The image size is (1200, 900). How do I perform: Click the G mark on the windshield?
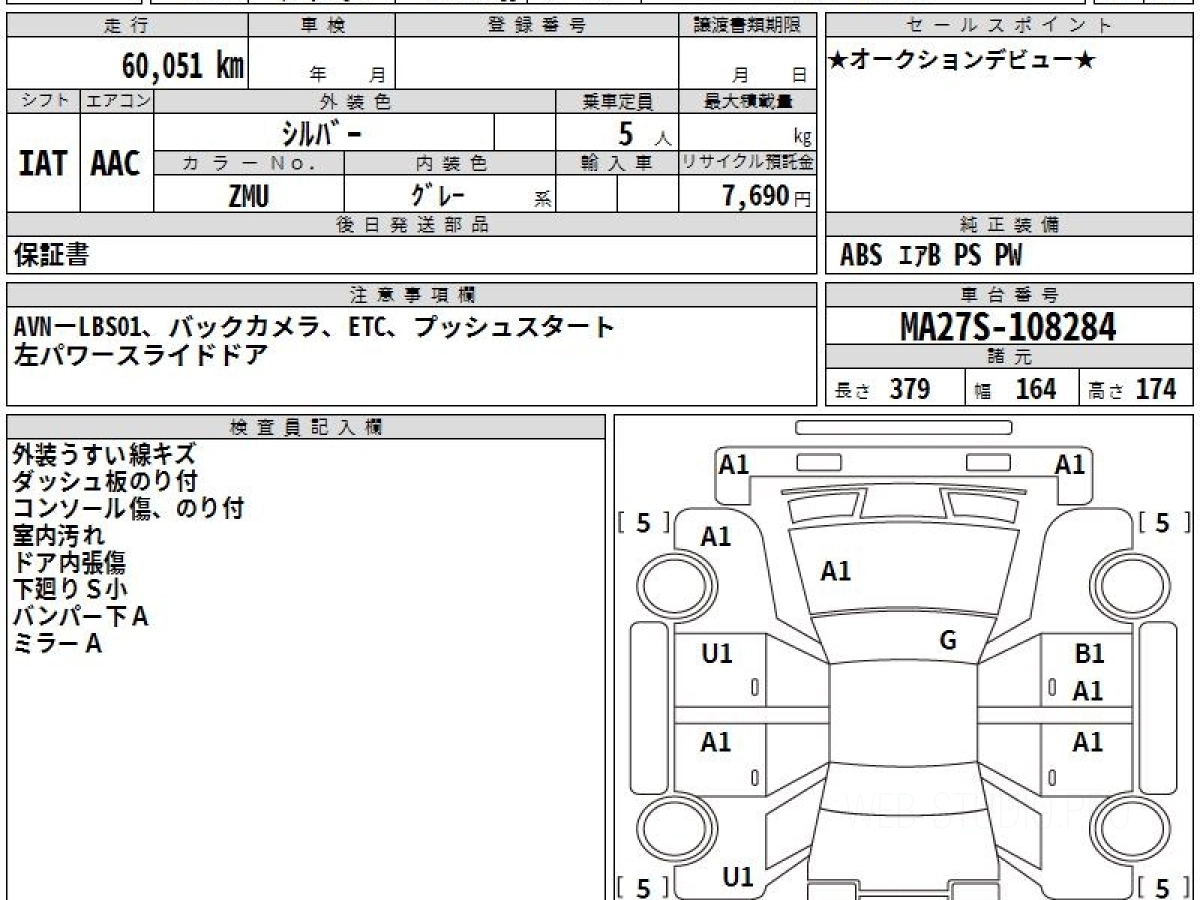948,641
